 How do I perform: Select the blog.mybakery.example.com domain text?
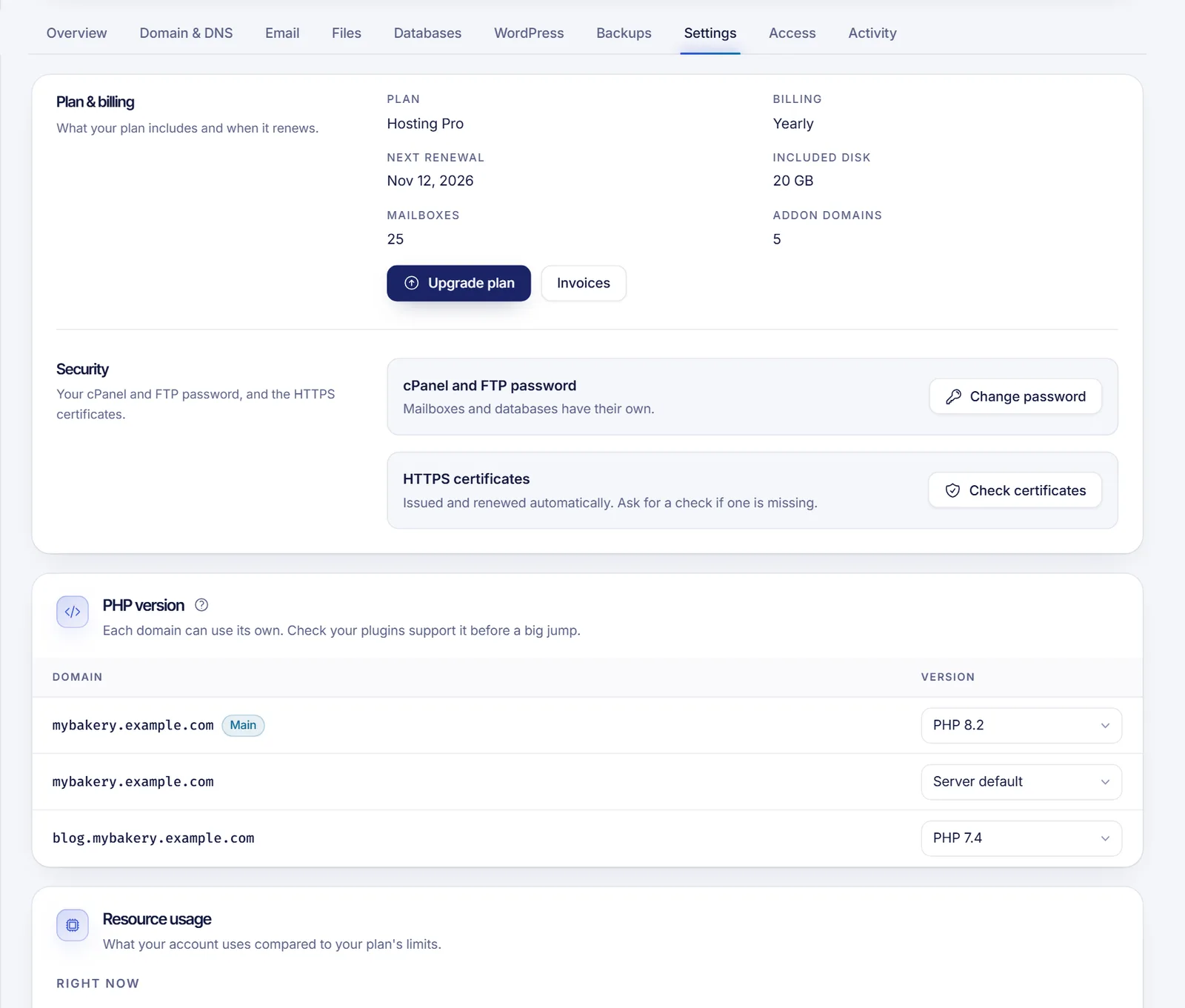pos(153,838)
